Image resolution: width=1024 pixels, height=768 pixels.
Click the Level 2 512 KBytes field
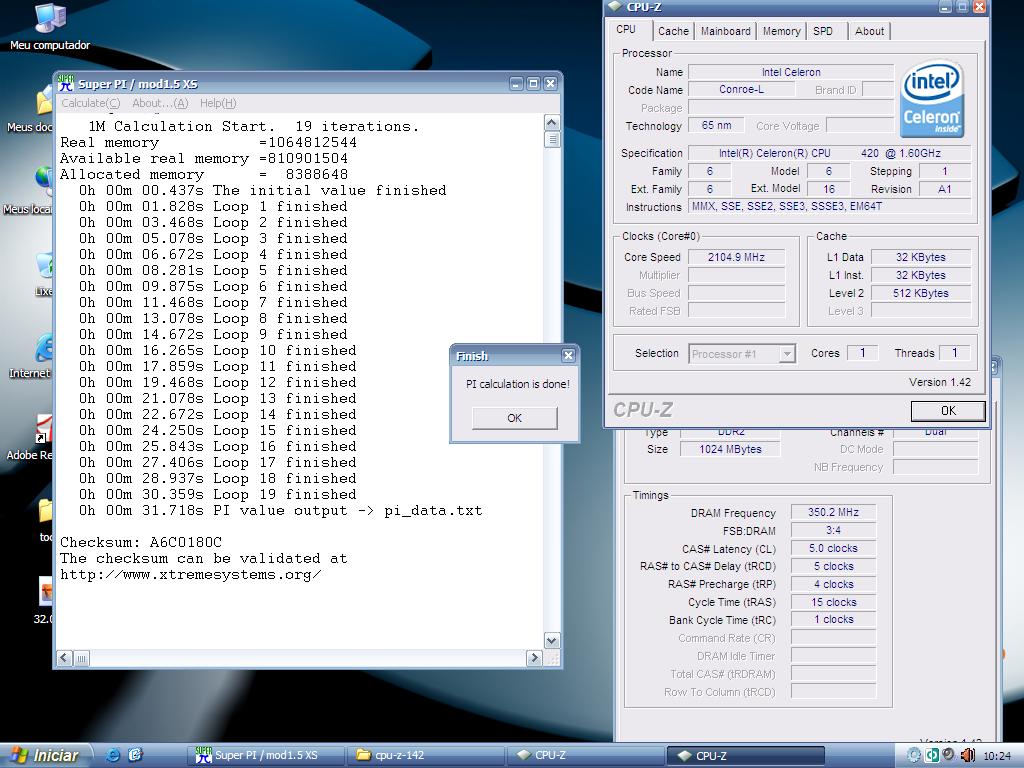[921, 293]
